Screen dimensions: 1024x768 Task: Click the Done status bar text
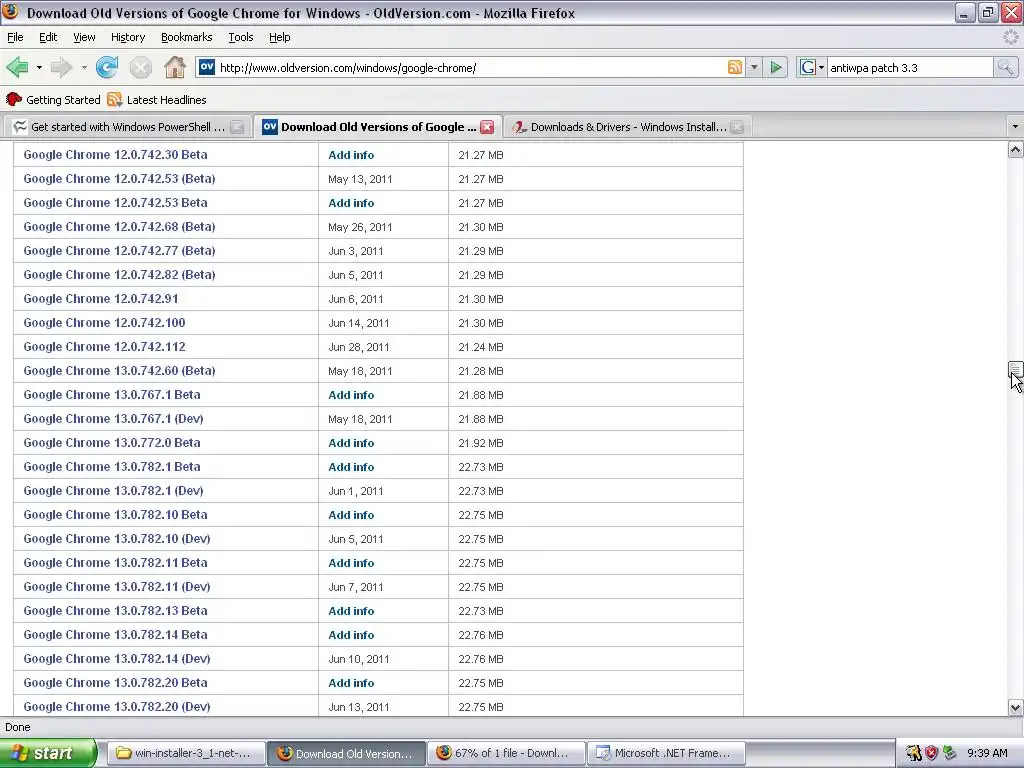(x=18, y=727)
